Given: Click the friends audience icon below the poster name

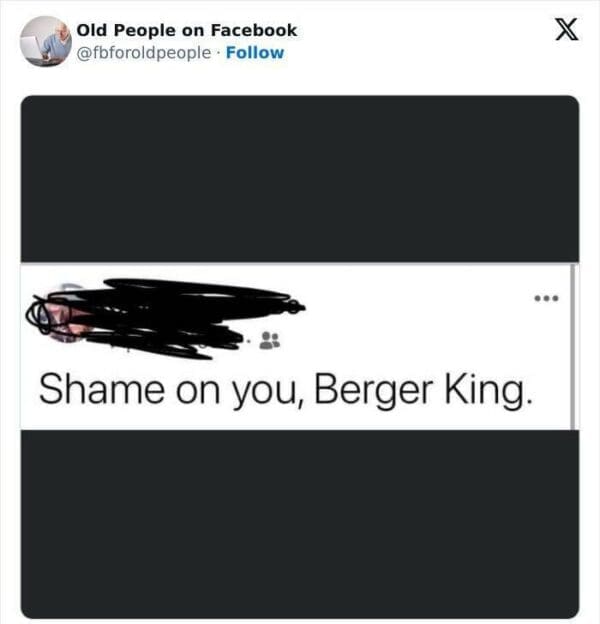Looking at the screenshot, I should coord(269,340).
